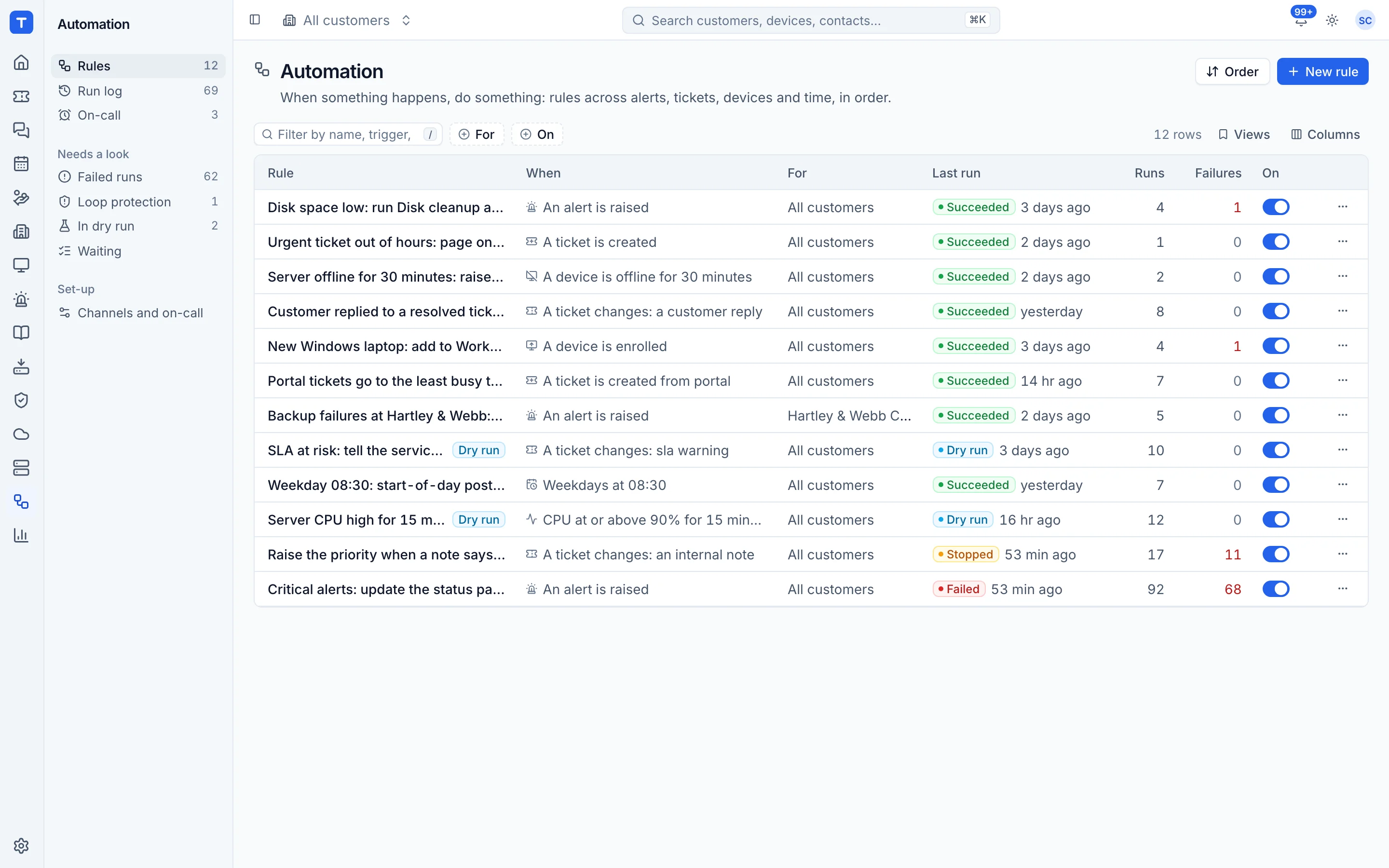Turn off the Critical alerts status page rule
Screen dimensions: 1389x868
point(1275,589)
